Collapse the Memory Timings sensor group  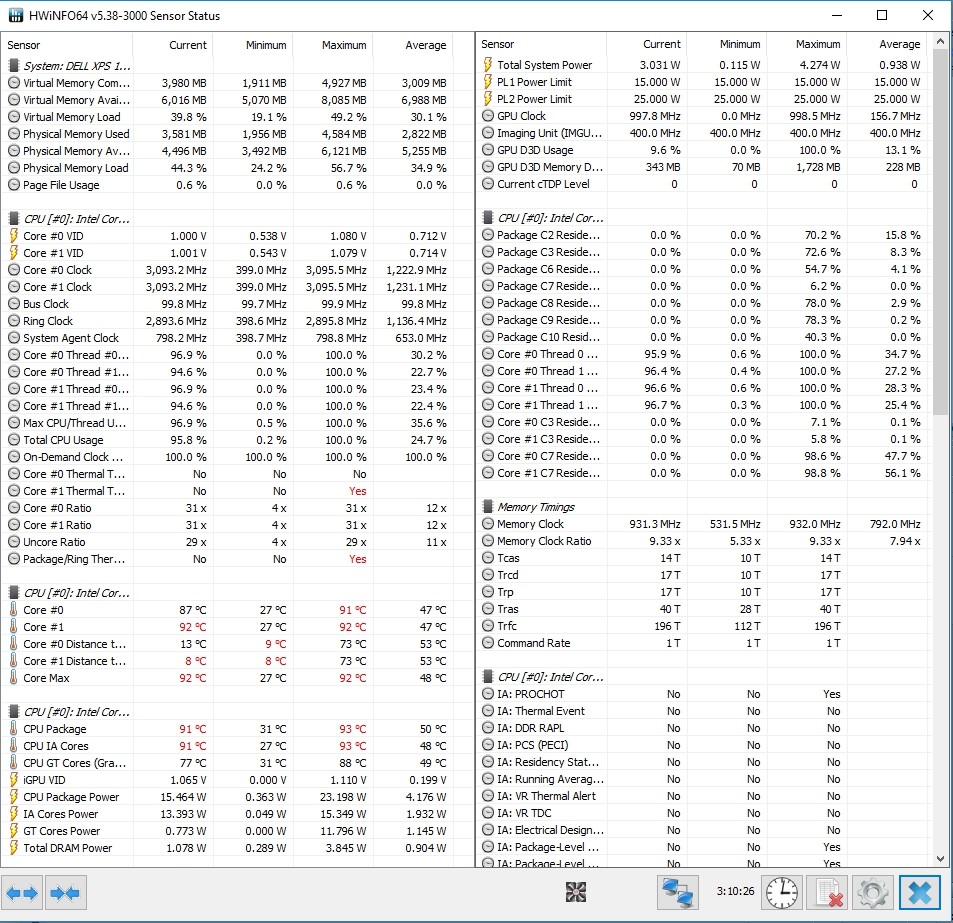pos(488,507)
